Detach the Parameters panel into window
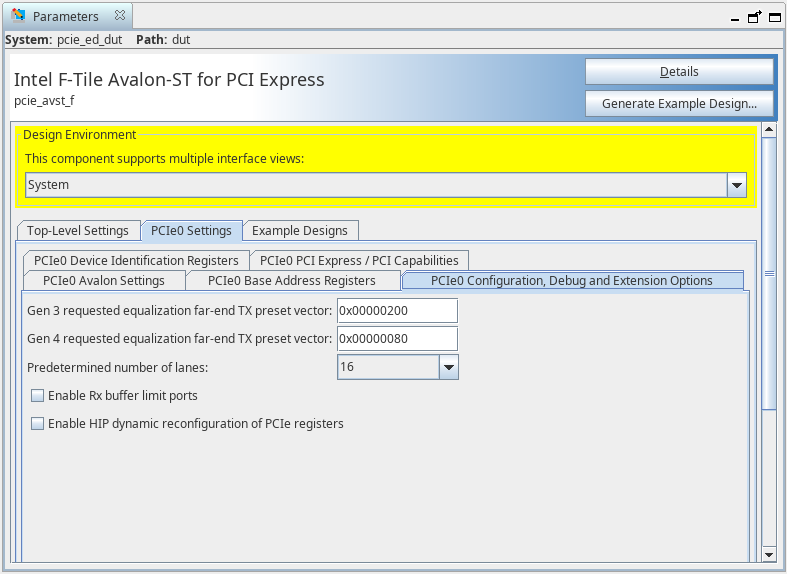Screen dimensions: 787x574 [755, 17]
